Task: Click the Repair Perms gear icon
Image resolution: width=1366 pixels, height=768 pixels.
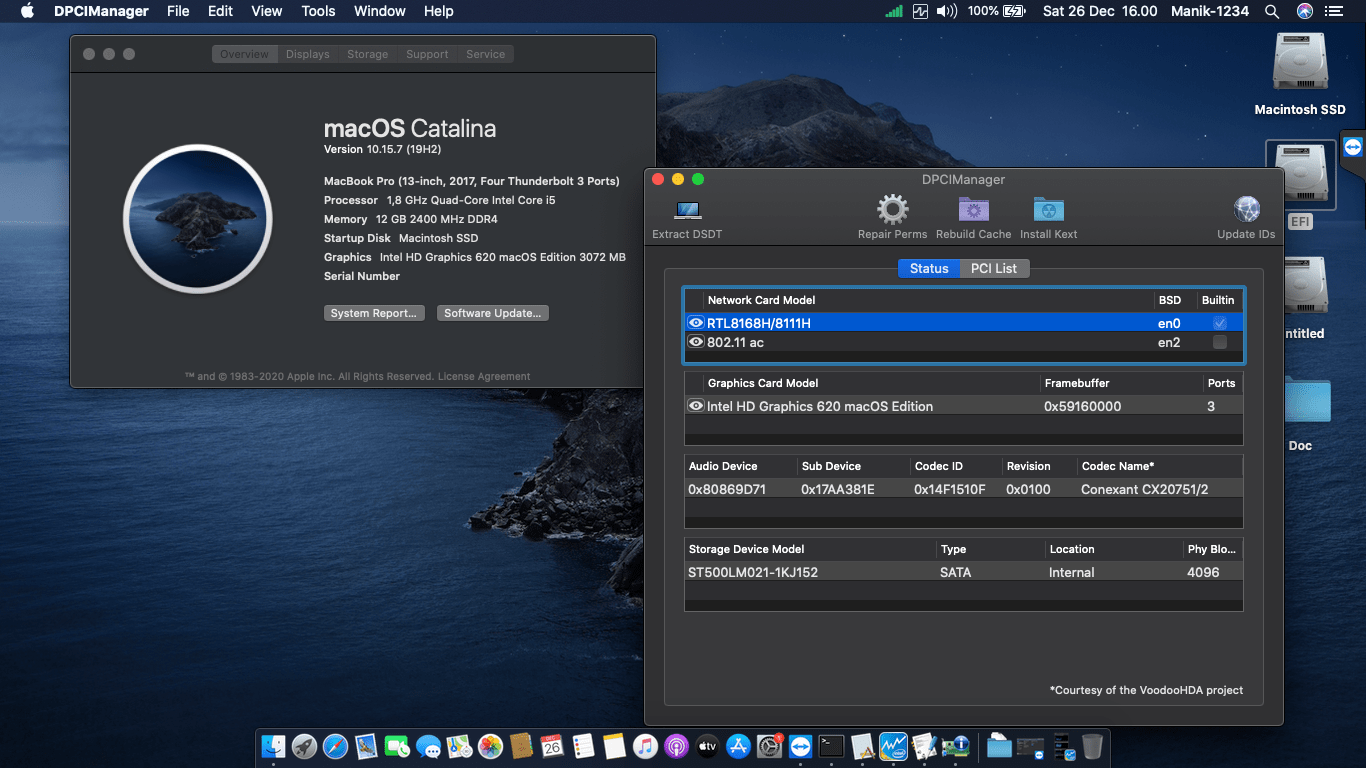Action: tap(892, 210)
